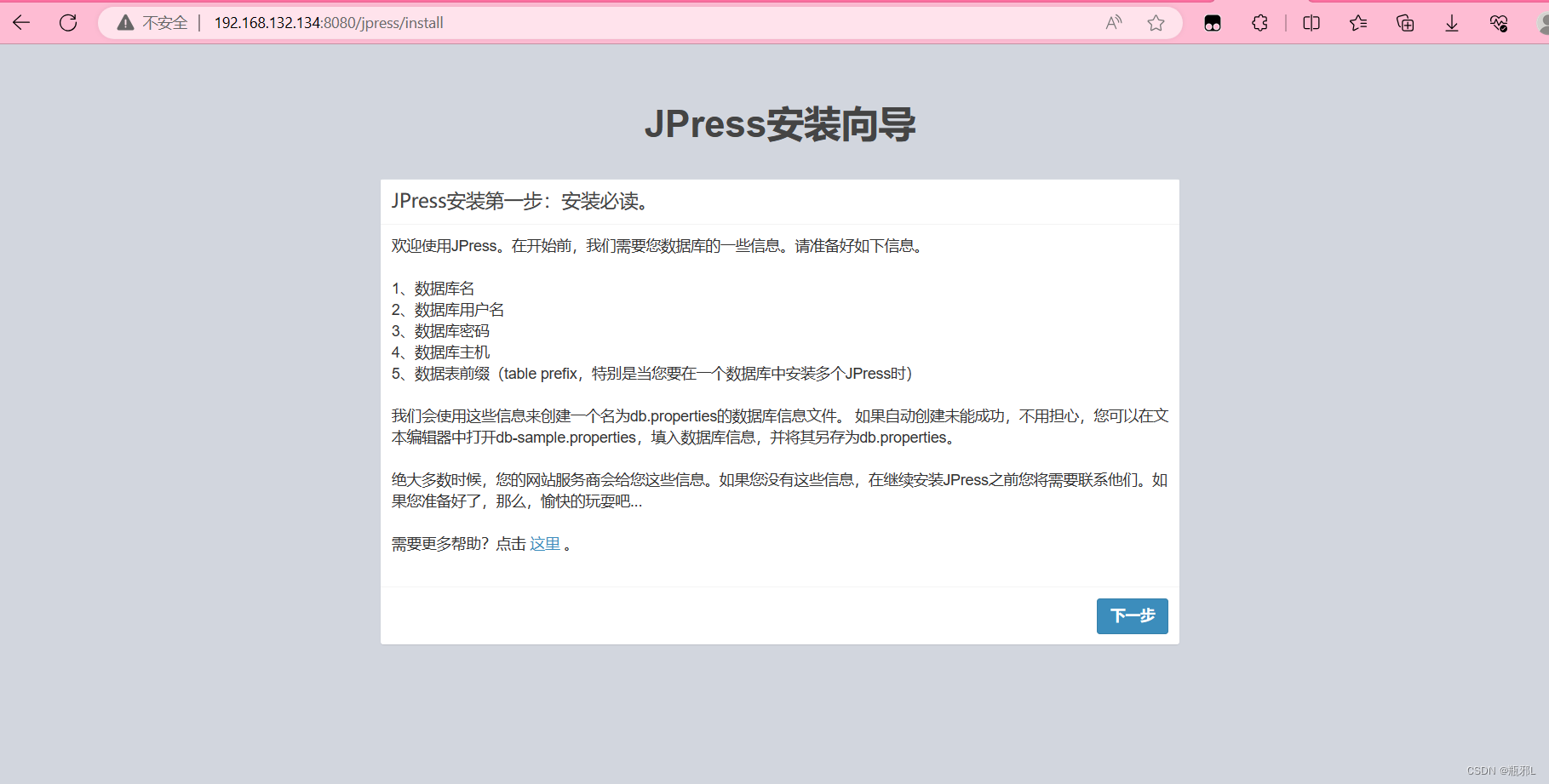Open the panda-style extension icon

point(1211,23)
